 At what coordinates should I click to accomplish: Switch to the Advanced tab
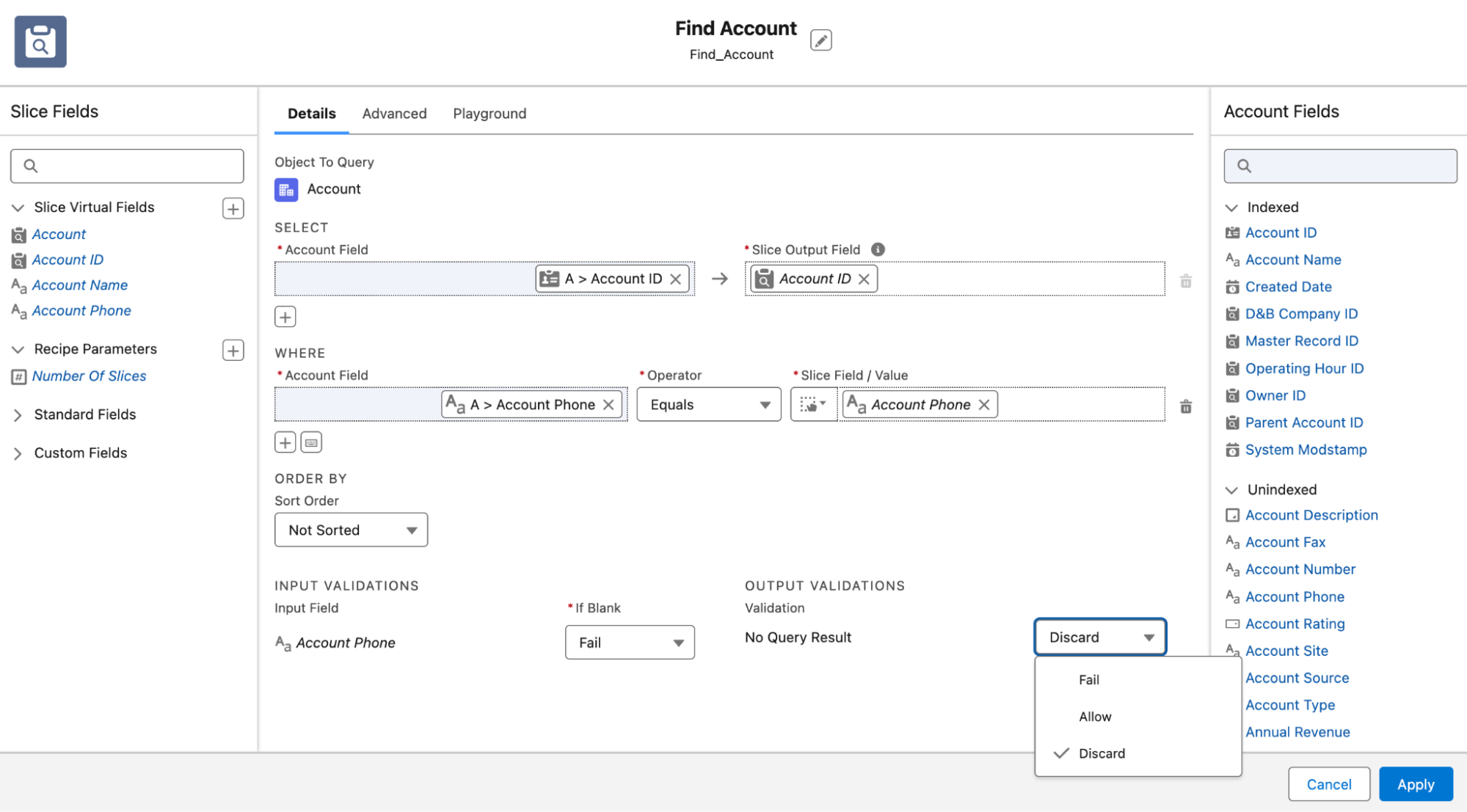point(394,114)
